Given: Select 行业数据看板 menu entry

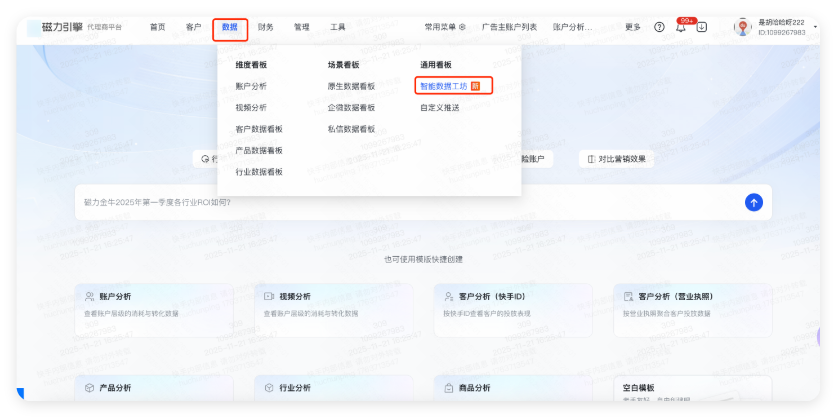Looking at the screenshot, I should [x=259, y=172].
